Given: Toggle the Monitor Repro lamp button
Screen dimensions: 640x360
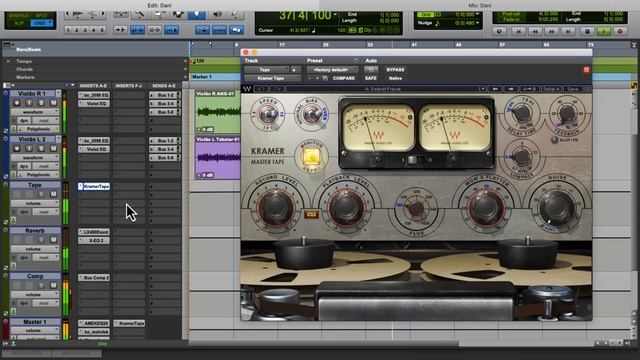Looking at the screenshot, I should click(x=311, y=158).
